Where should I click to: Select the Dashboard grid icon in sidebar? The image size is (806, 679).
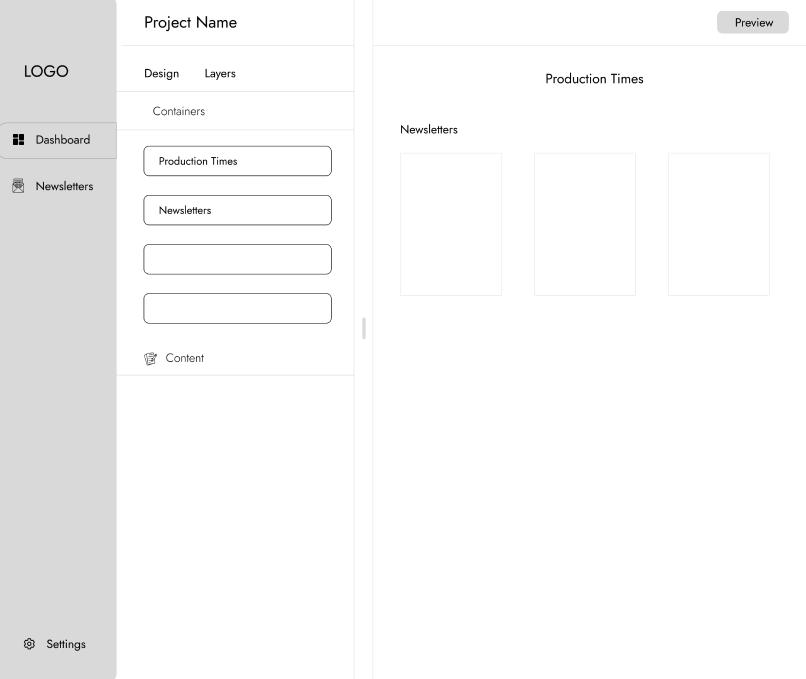coord(18,139)
